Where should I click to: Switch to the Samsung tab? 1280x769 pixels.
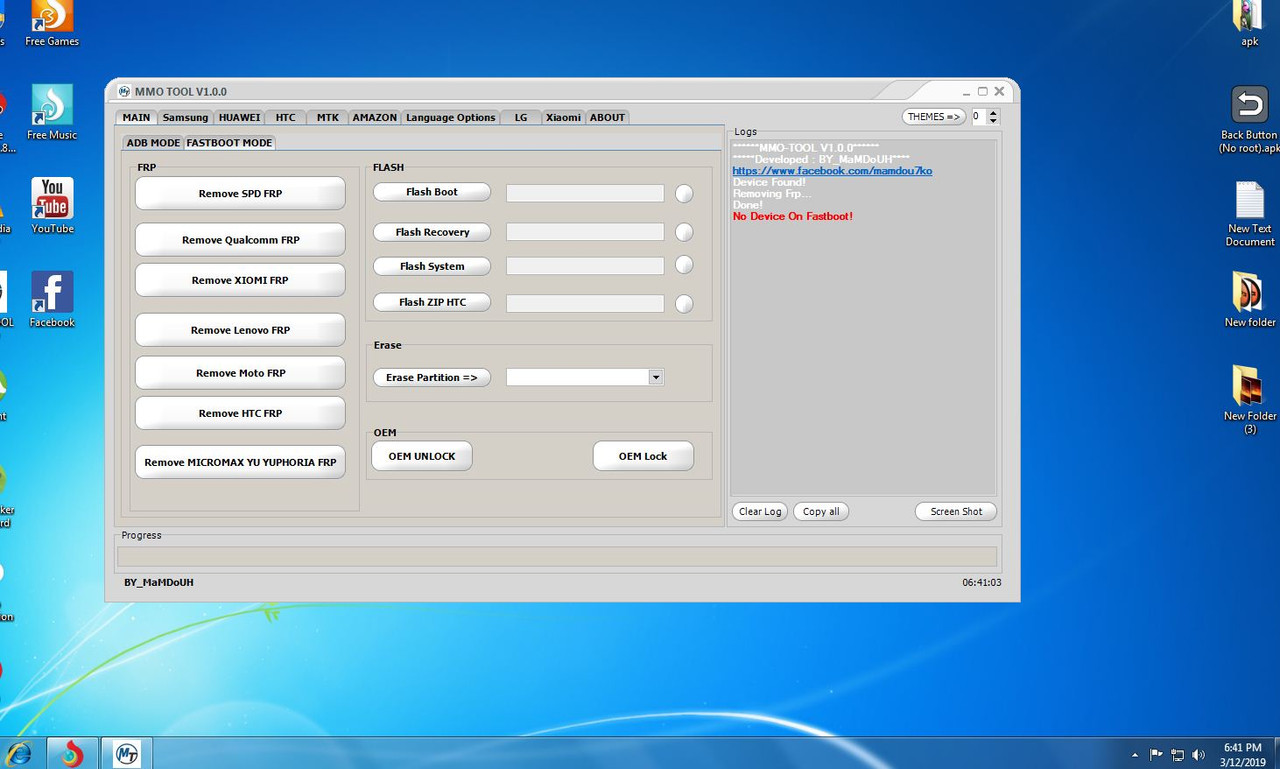click(x=185, y=117)
